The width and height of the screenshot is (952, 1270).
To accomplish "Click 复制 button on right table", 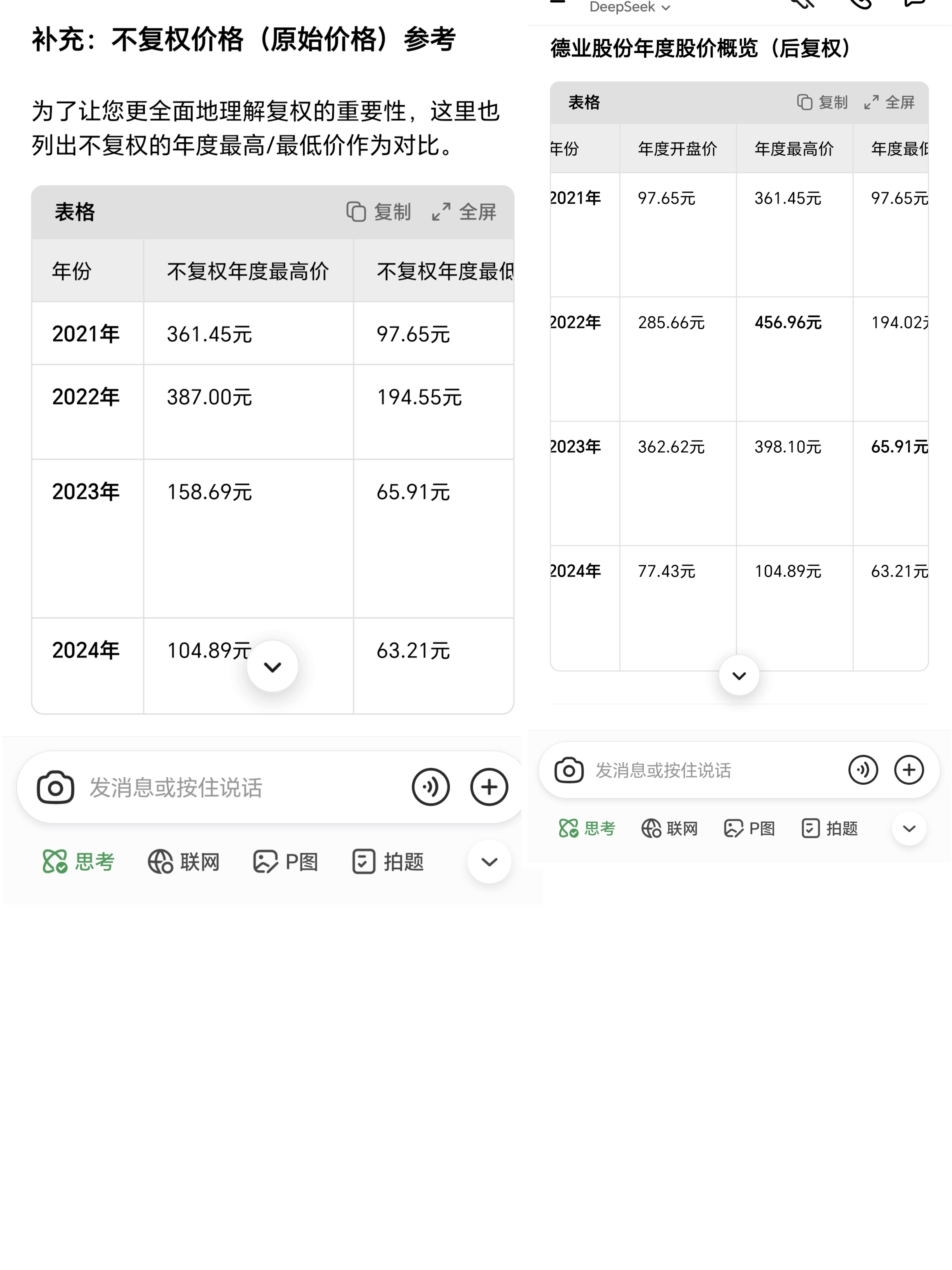I will point(822,102).
